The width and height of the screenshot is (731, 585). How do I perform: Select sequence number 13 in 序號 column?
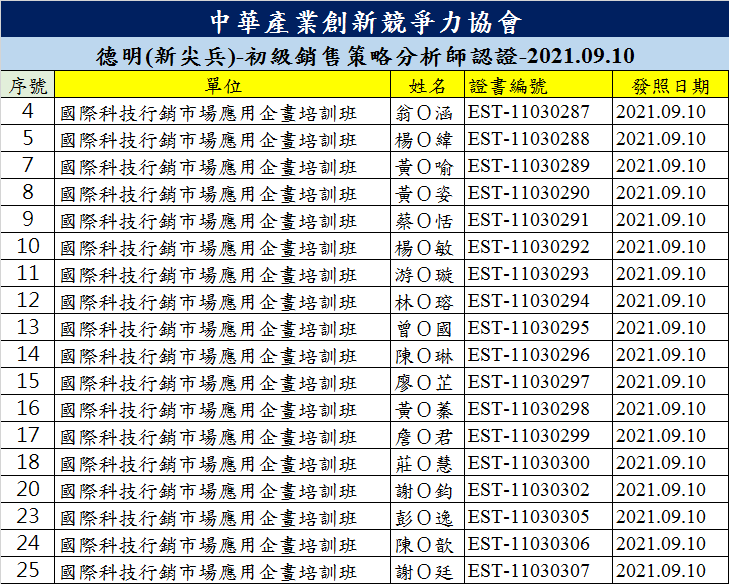pos(28,327)
